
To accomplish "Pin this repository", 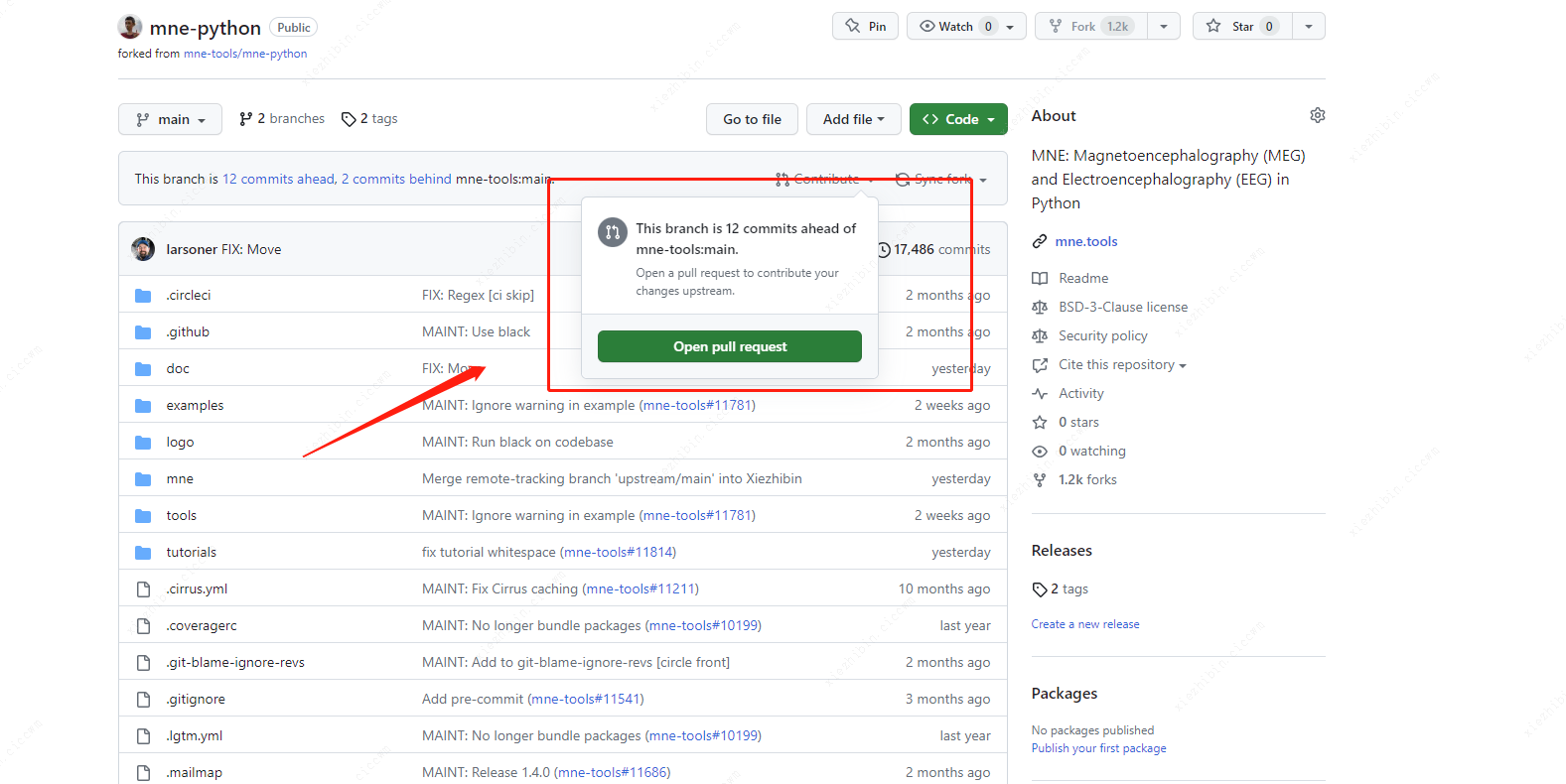I will click(865, 27).
